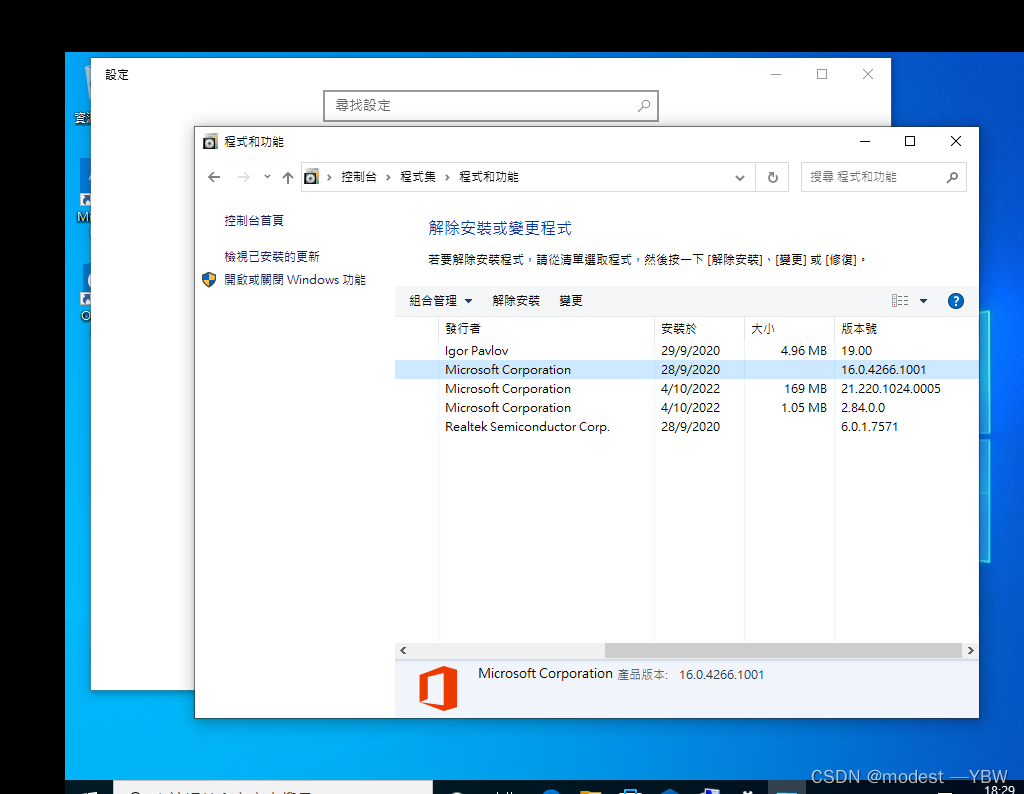
Task: Open more view options dropdown arrow
Action: 923,301
